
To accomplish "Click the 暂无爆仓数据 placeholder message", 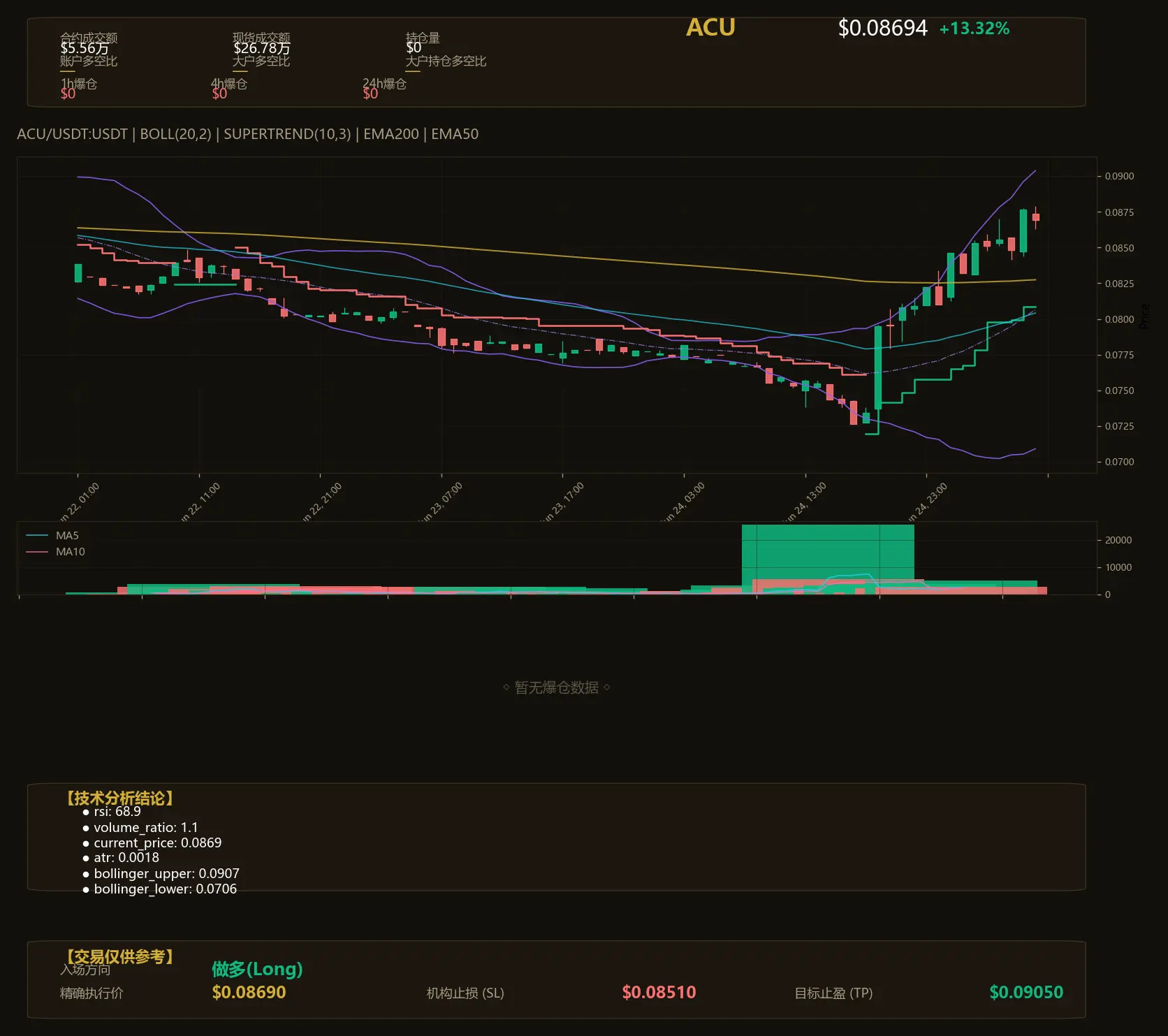I will pos(557,687).
